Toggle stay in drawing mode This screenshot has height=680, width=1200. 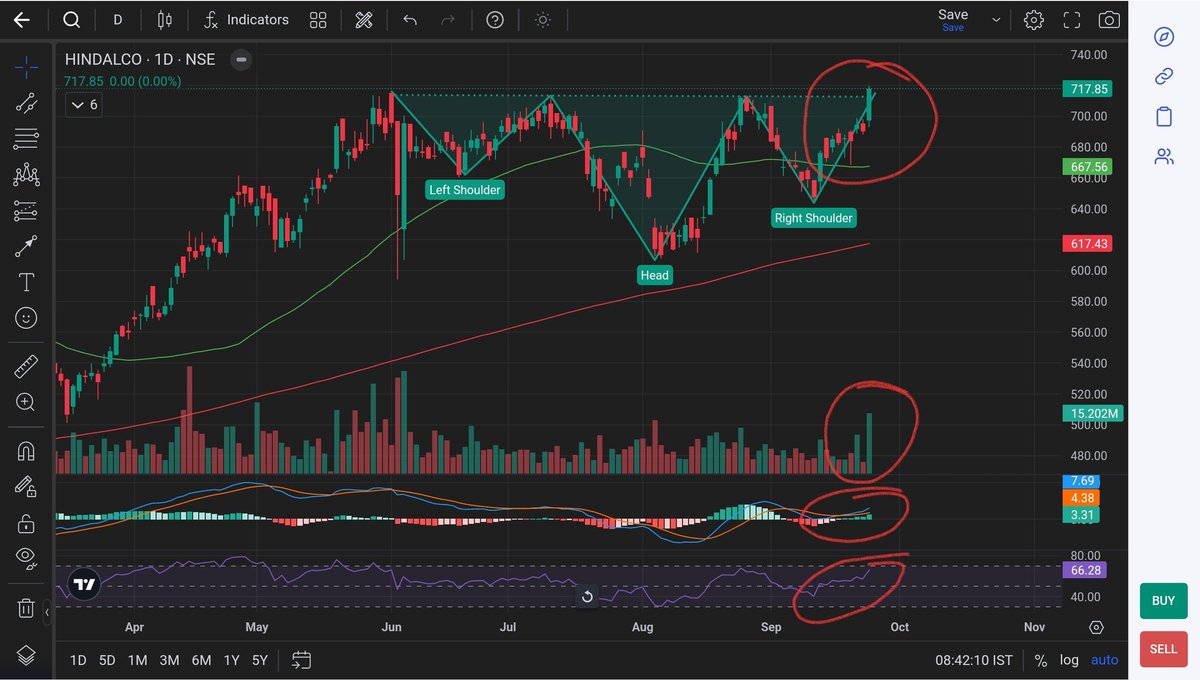pos(26,487)
